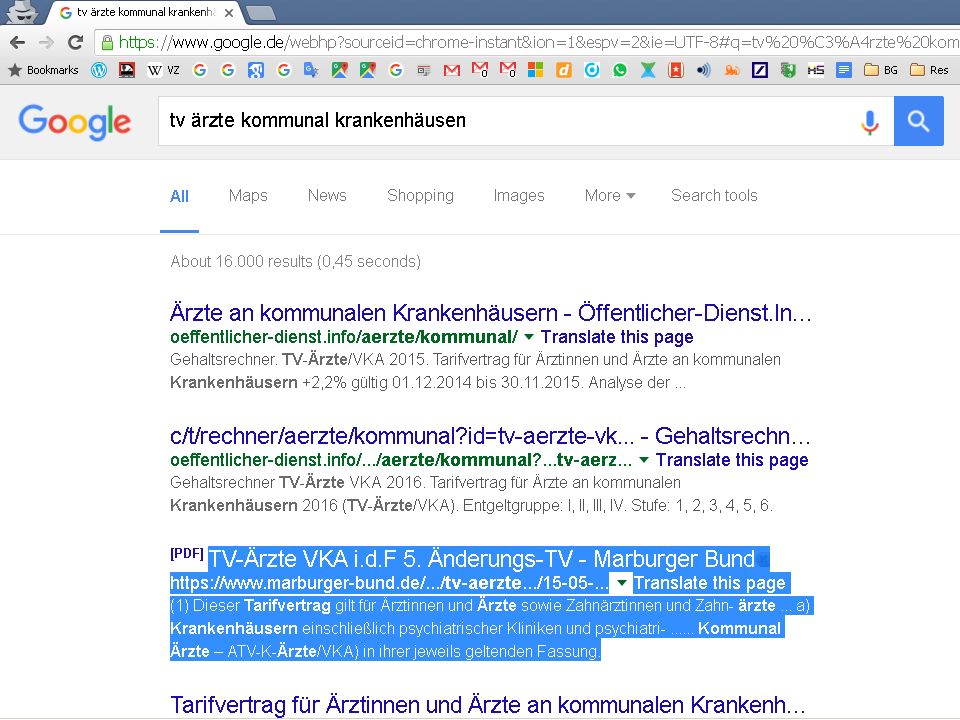Switch to Shopping results

tap(420, 195)
